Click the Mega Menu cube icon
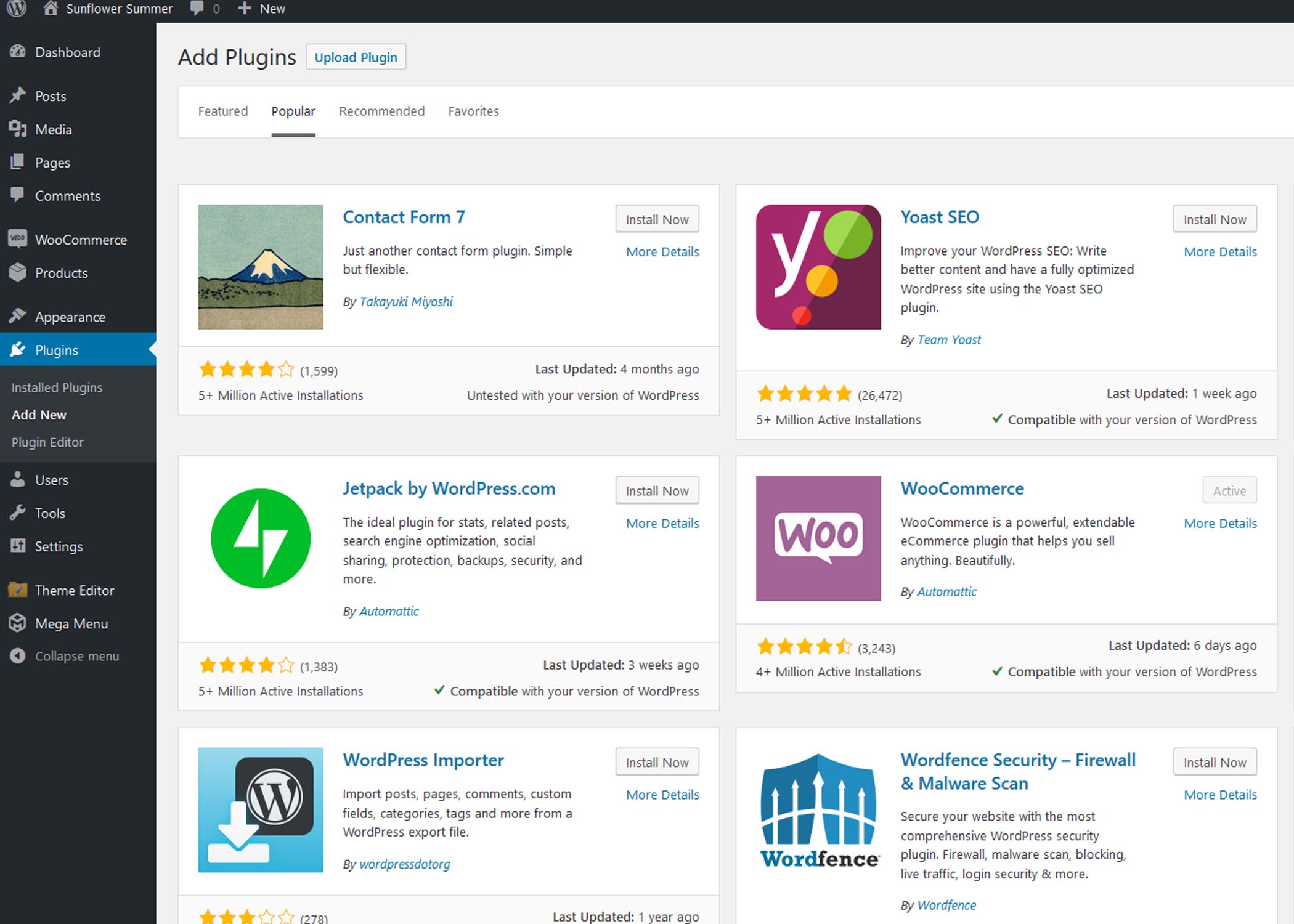 (18, 623)
